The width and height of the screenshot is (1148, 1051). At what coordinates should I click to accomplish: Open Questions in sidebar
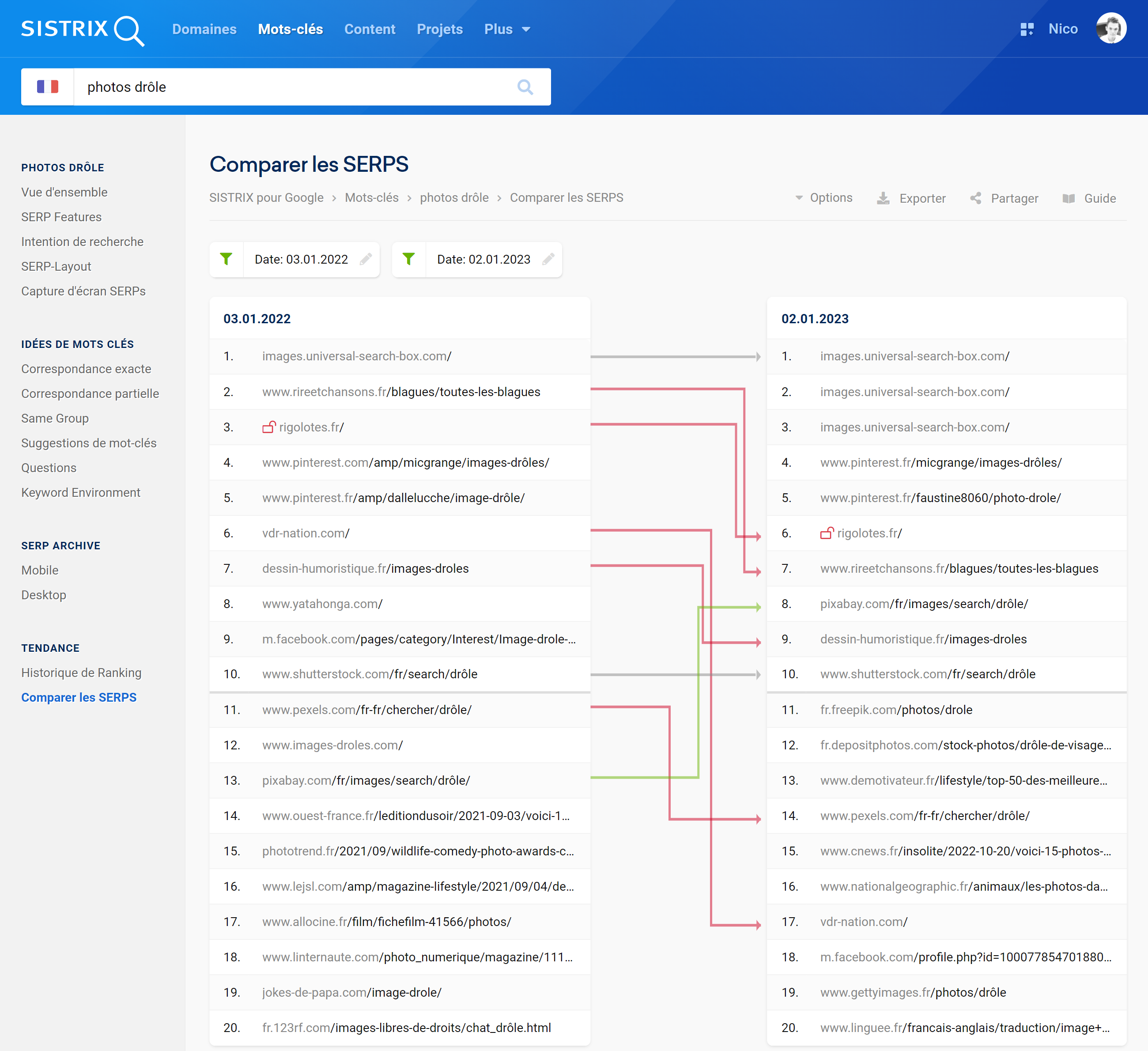pyautogui.click(x=49, y=468)
